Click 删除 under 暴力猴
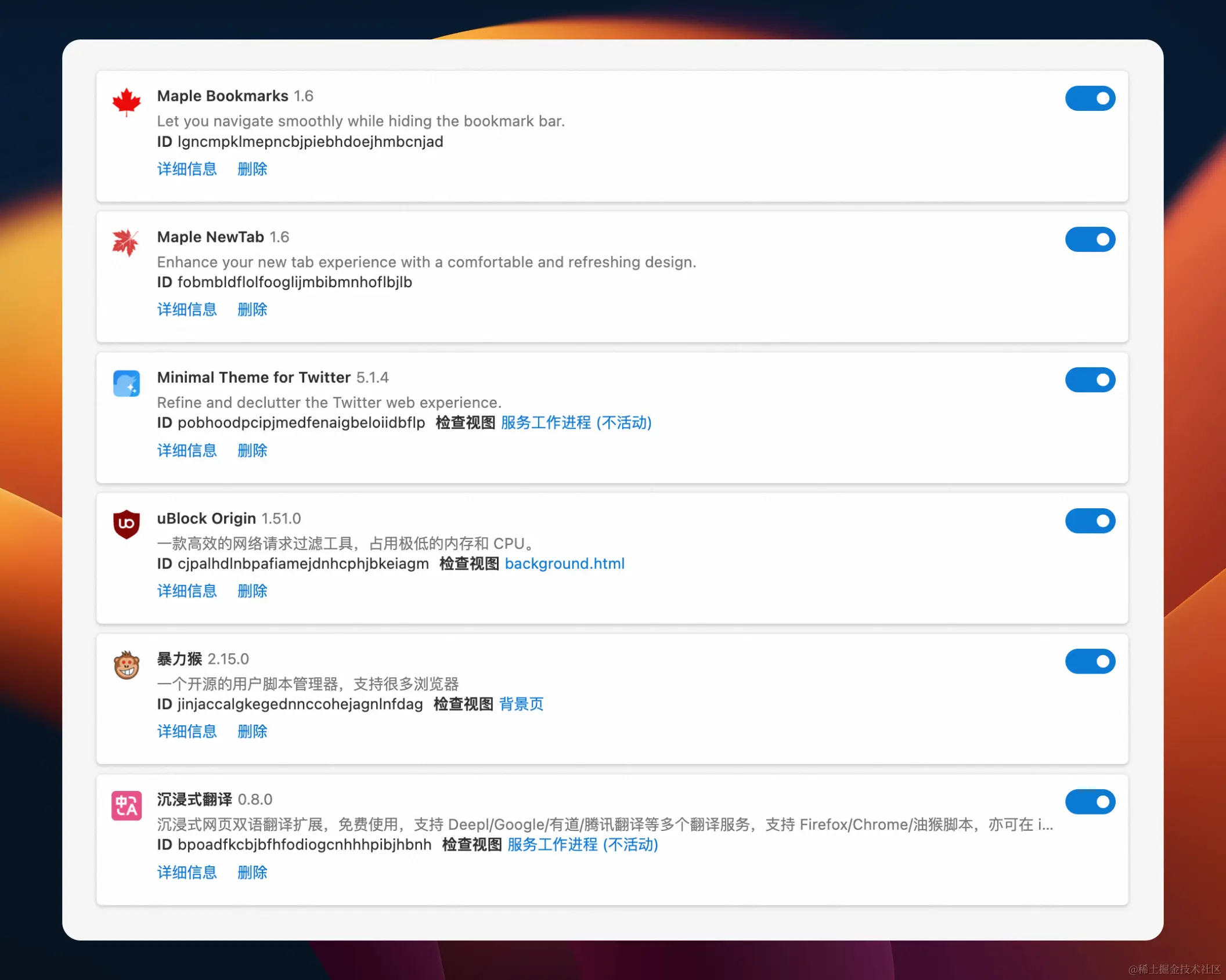This screenshot has width=1226, height=980. point(253,731)
